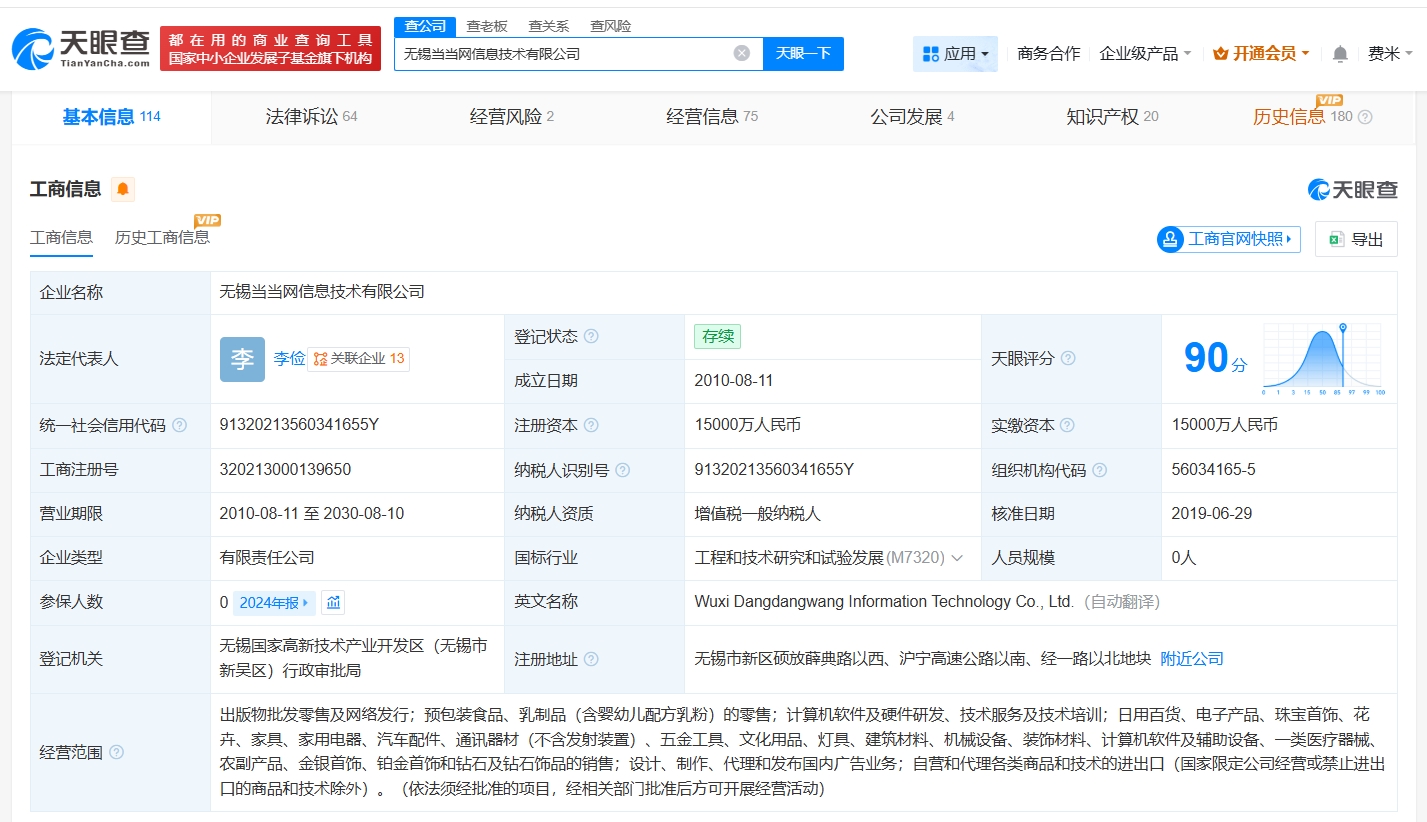Clear the search box with X icon
This screenshot has height=822, width=1427.
pos(741,53)
